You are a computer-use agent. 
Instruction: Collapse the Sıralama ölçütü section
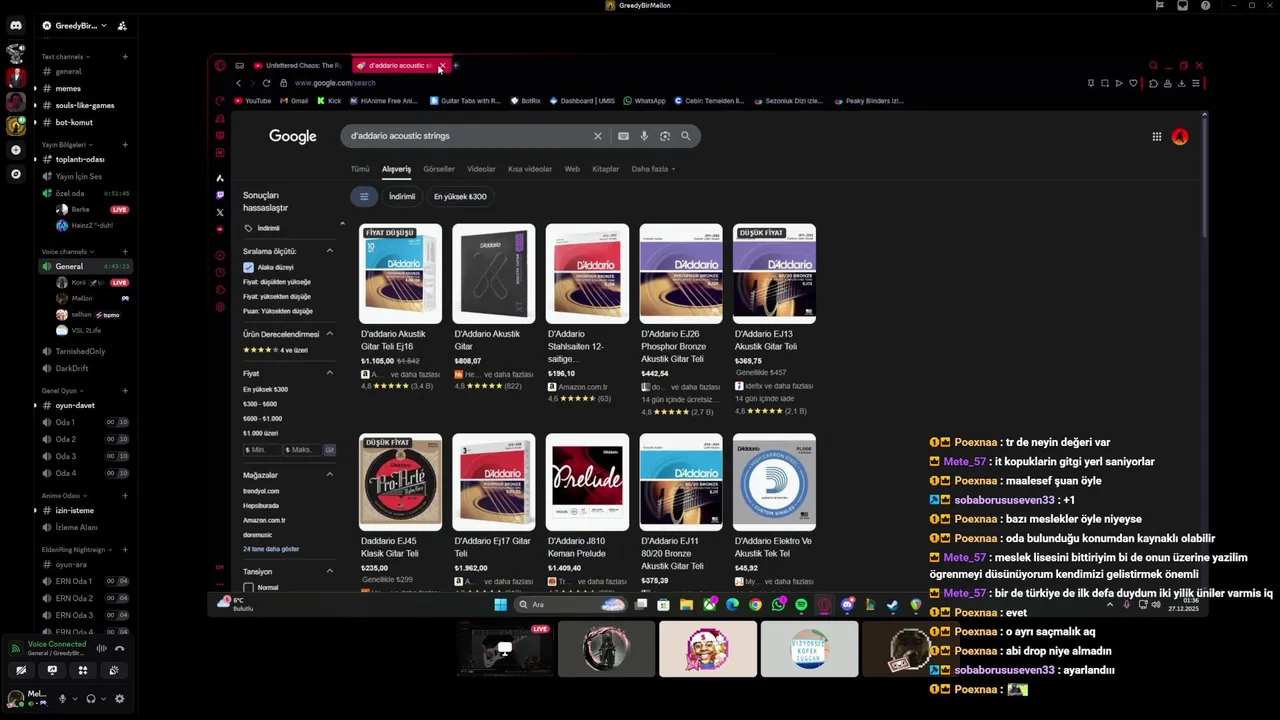tap(330, 251)
